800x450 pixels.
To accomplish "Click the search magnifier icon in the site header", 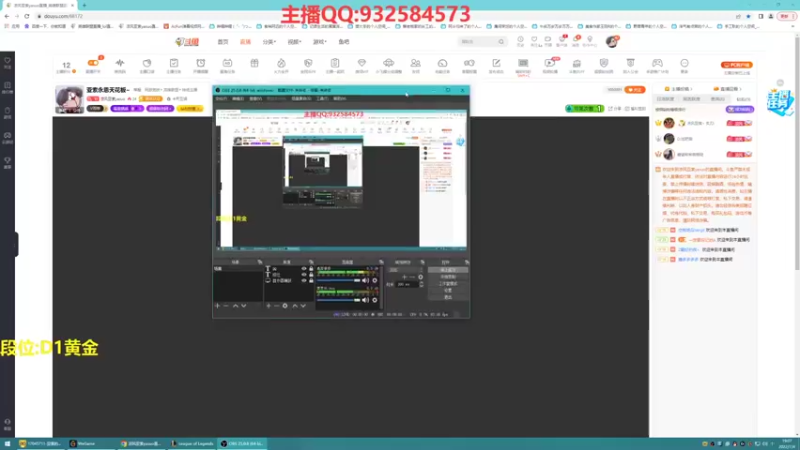I will pyautogui.click(x=501, y=42).
